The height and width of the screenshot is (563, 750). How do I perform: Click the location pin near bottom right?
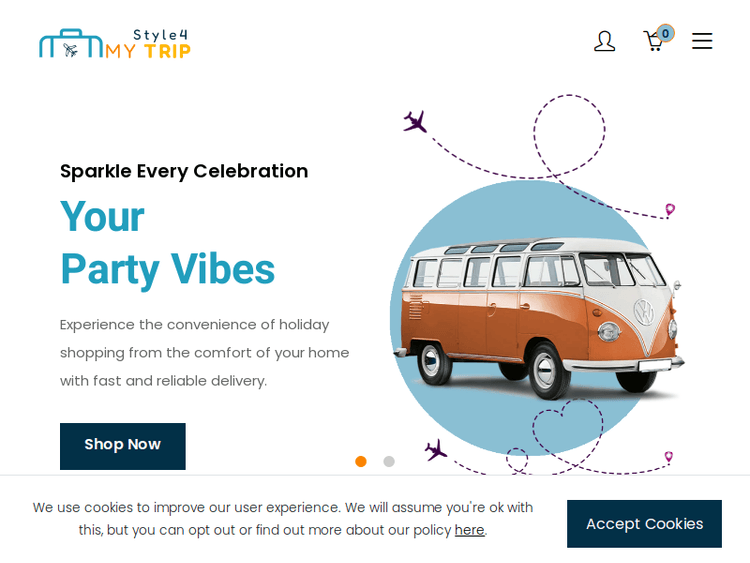pyautogui.click(x=668, y=457)
